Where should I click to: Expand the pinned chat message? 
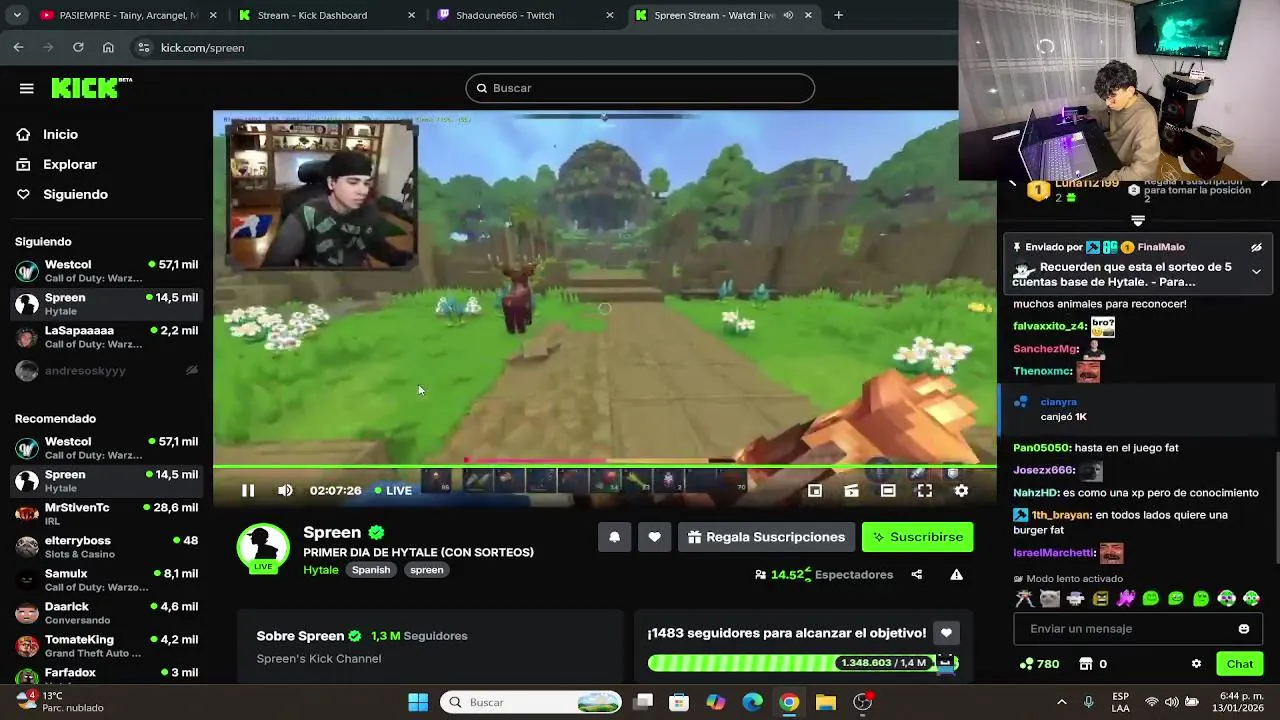coord(1256,271)
